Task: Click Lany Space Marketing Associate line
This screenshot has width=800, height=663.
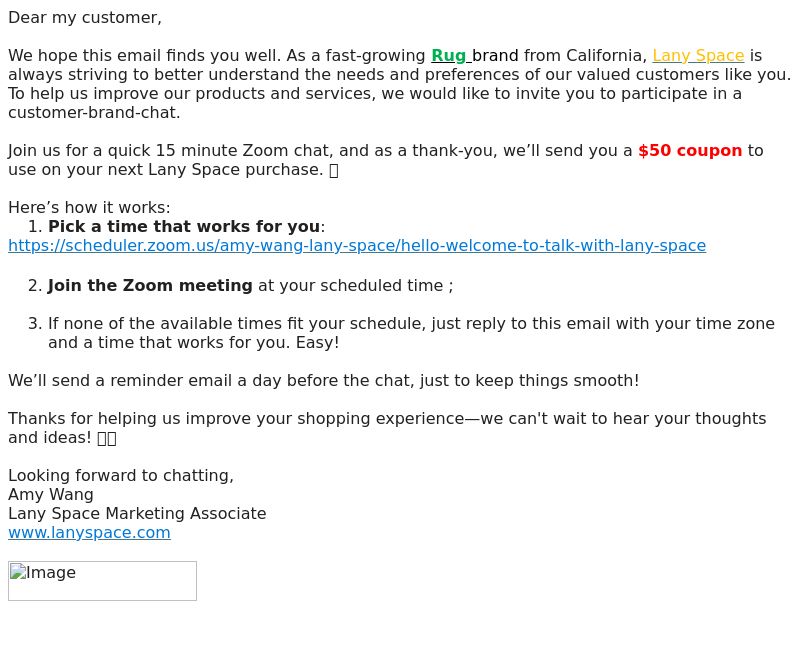Action: click(x=137, y=513)
